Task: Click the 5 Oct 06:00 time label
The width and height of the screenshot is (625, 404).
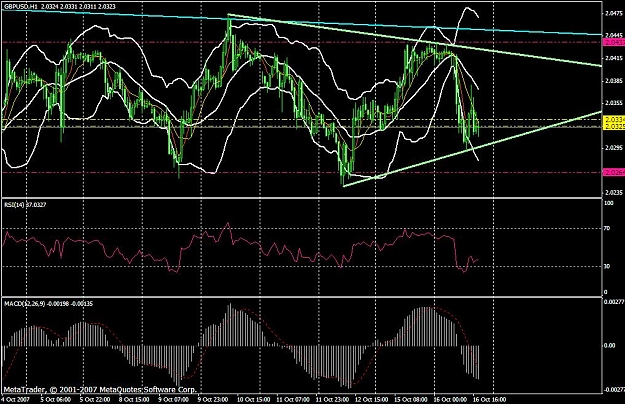Action: [x=56, y=399]
